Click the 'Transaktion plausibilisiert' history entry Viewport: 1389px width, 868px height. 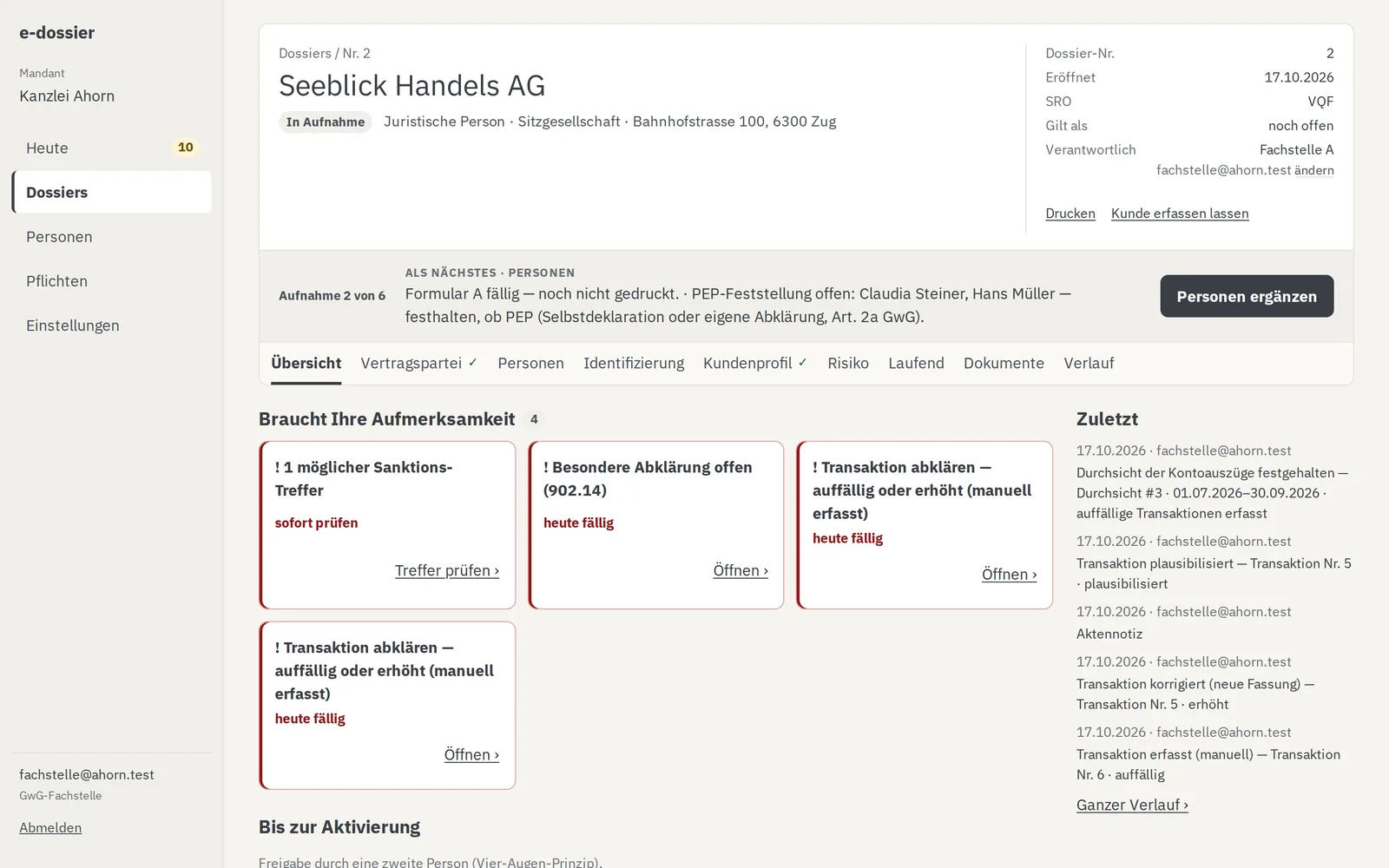pyautogui.click(x=1214, y=573)
